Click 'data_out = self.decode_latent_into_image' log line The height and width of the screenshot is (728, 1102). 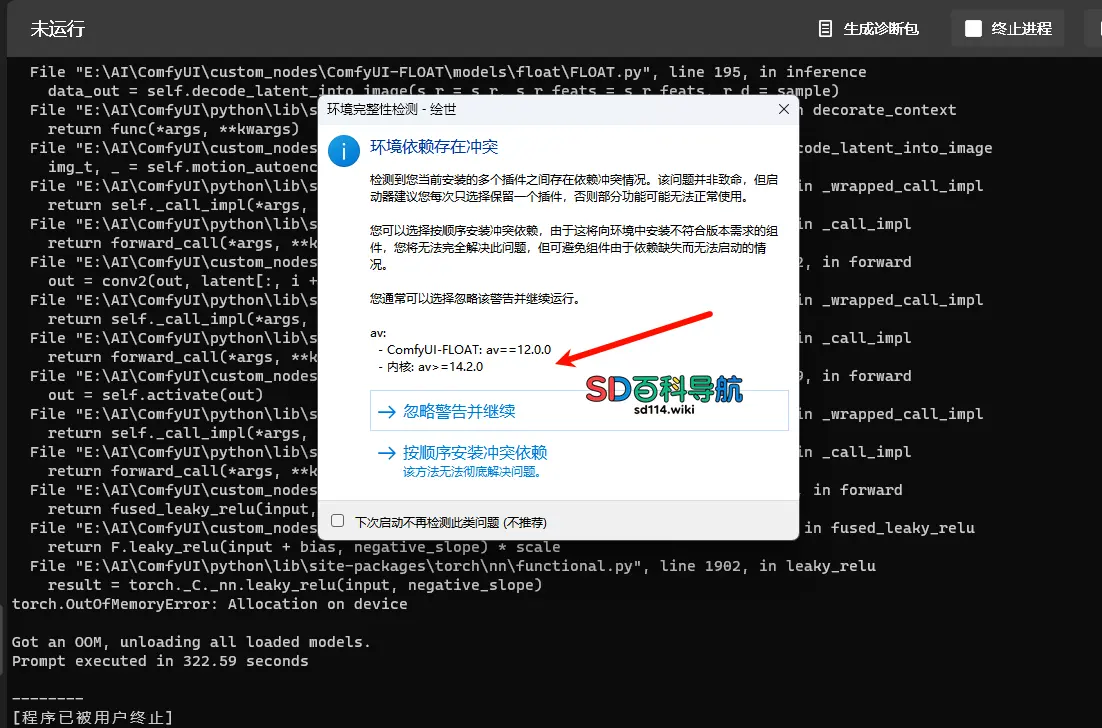tap(443, 91)
